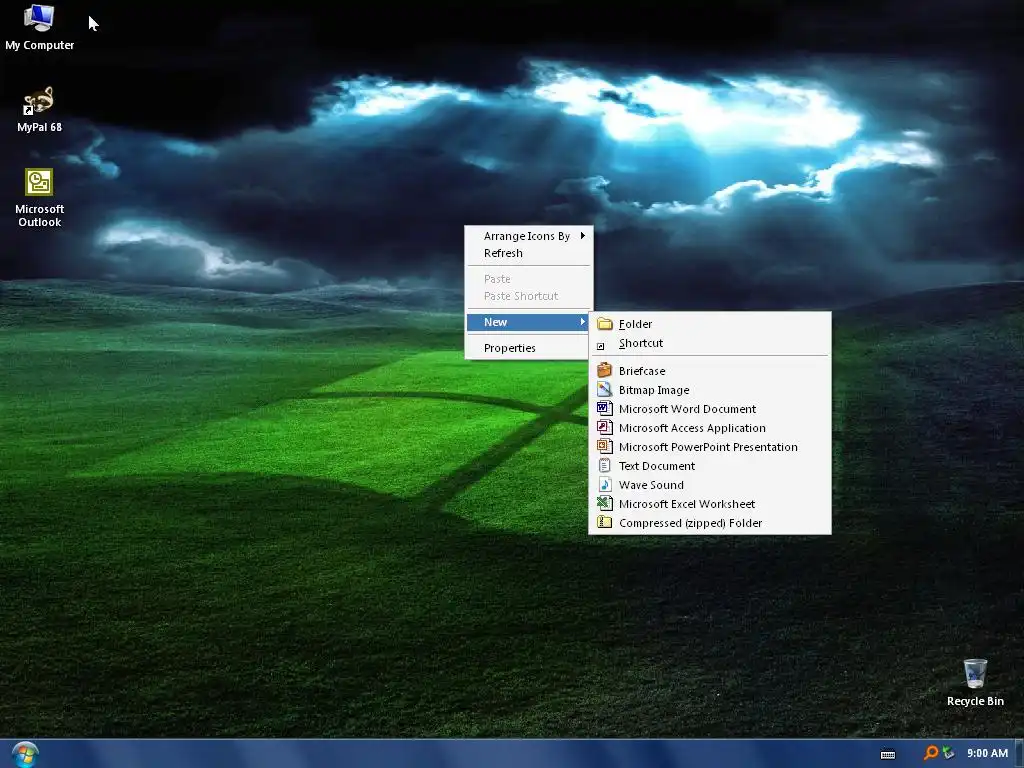Create a new Folder

pos(710,324)
